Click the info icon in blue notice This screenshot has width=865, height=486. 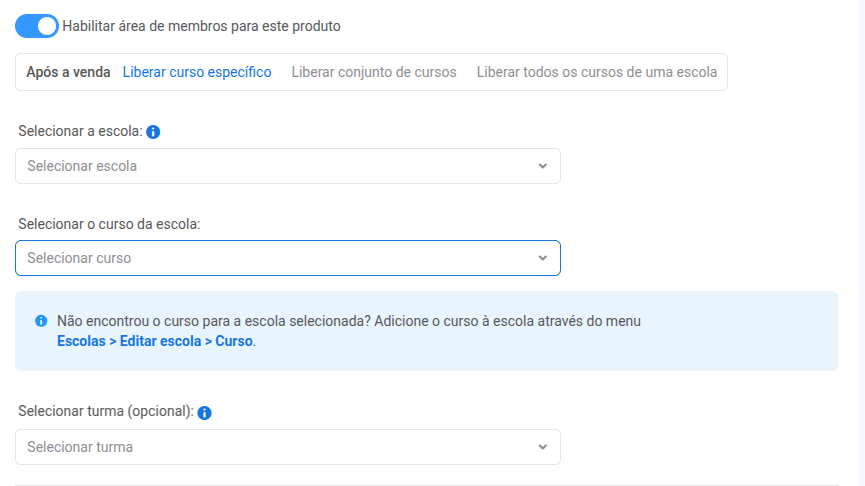pyautogui.click(x=41, y=321)
